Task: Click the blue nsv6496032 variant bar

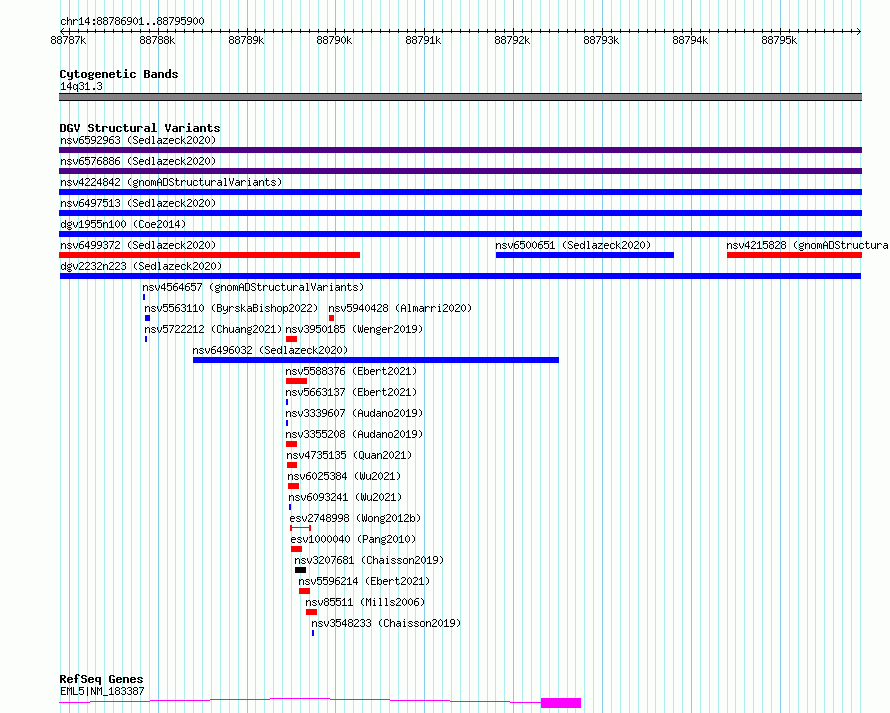Action: pos(376,360)
